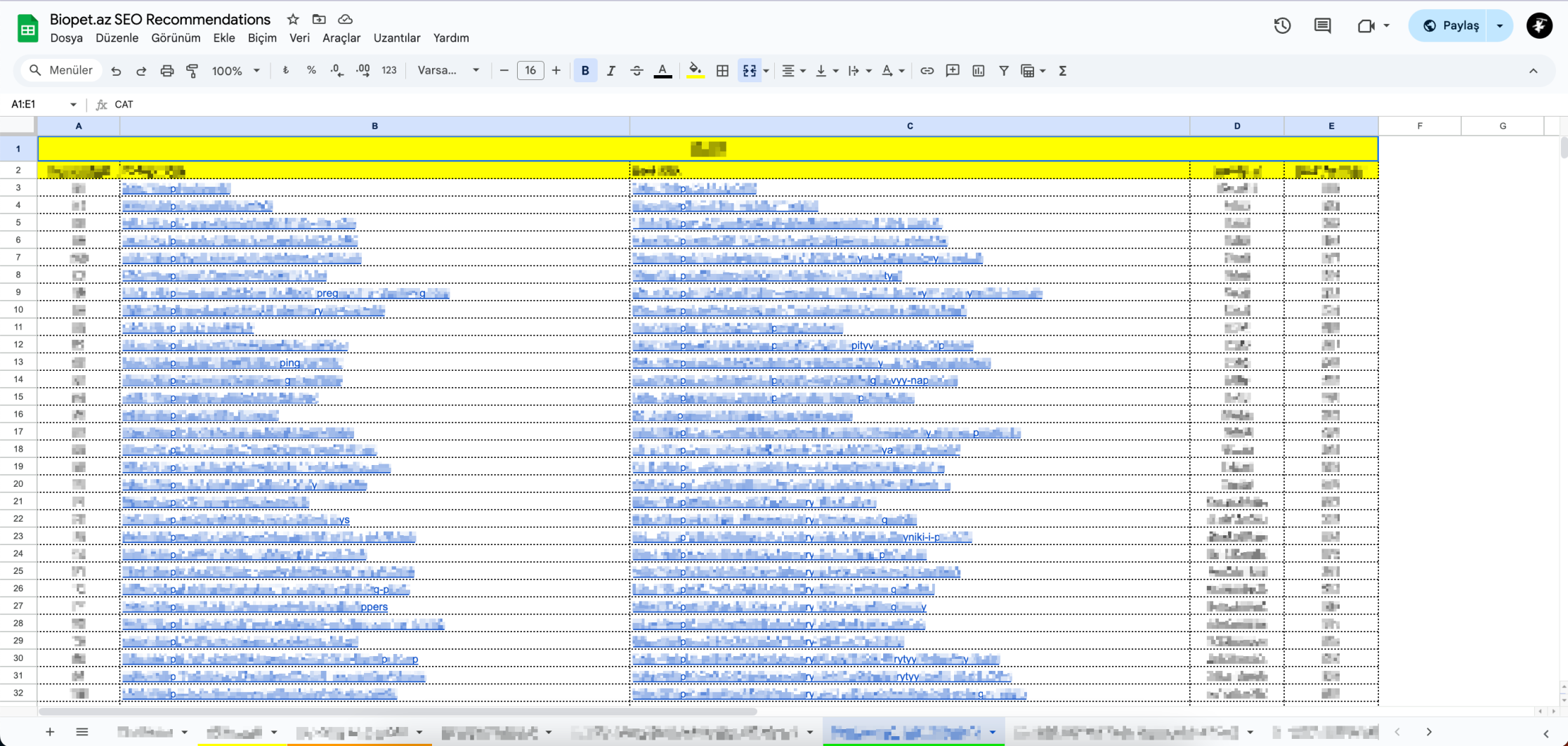The width and height of the screenshot is (1568, 746).
Task: Start a Meet call camera icon
Action: pos(1366,26)
